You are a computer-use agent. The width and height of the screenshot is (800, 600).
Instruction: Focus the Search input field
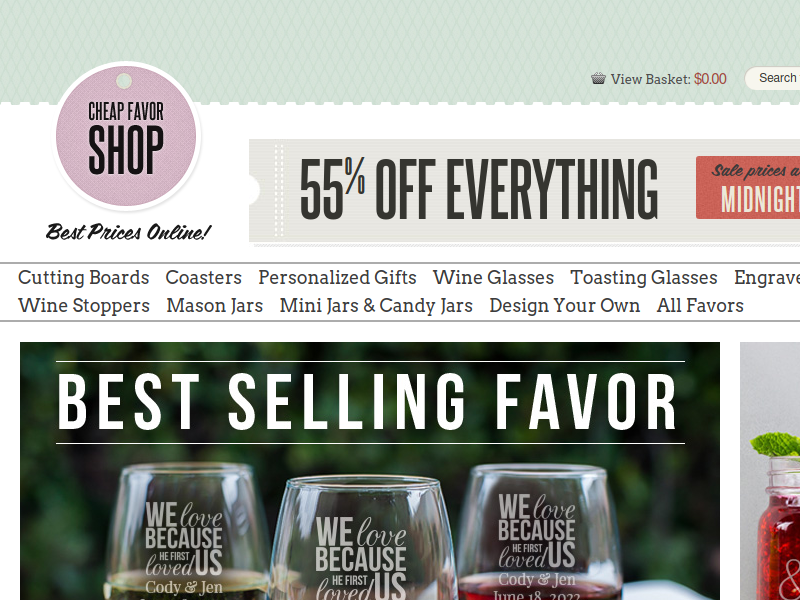click(x=772, y=79)
